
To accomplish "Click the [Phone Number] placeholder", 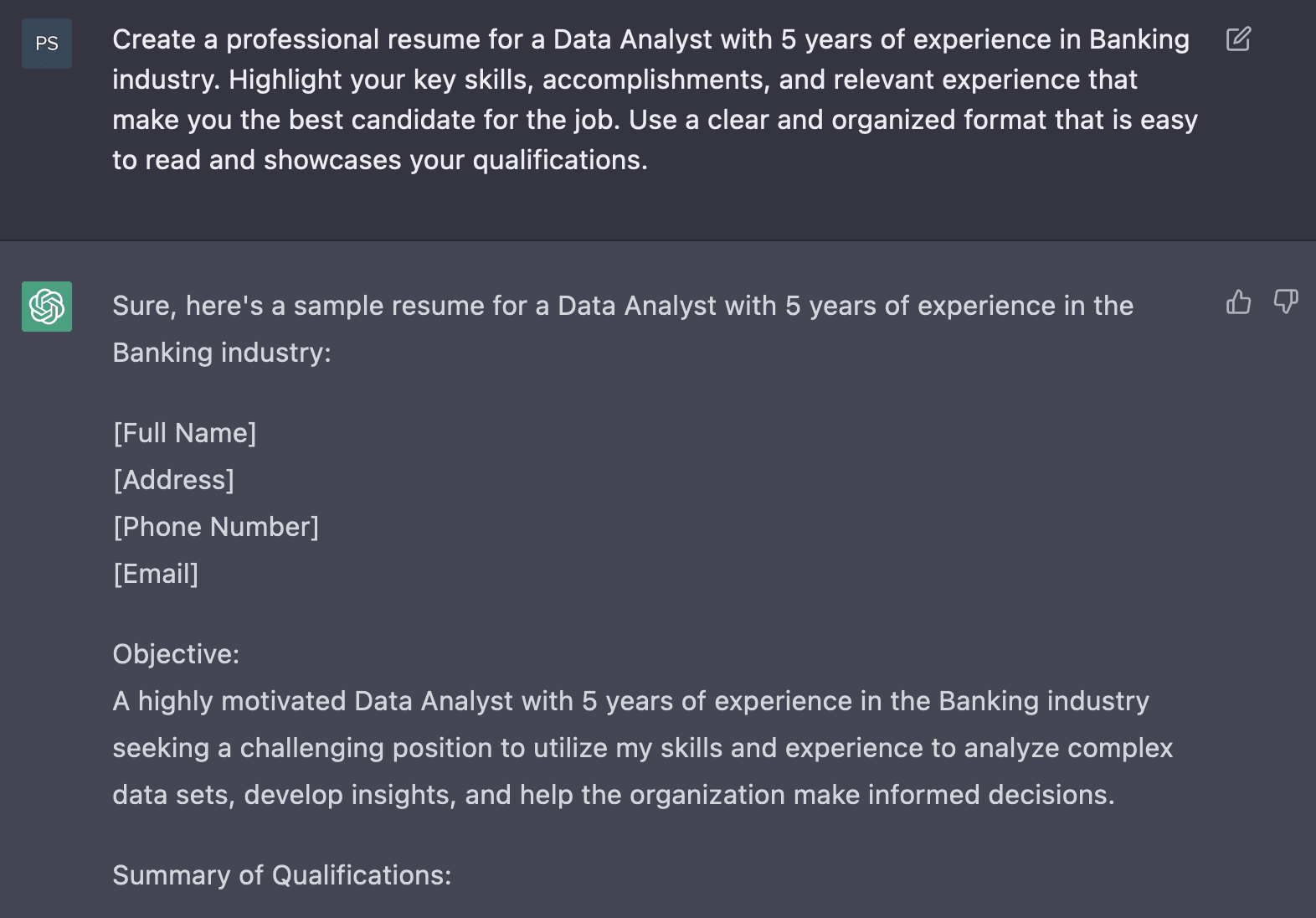I will coord(216,527).
